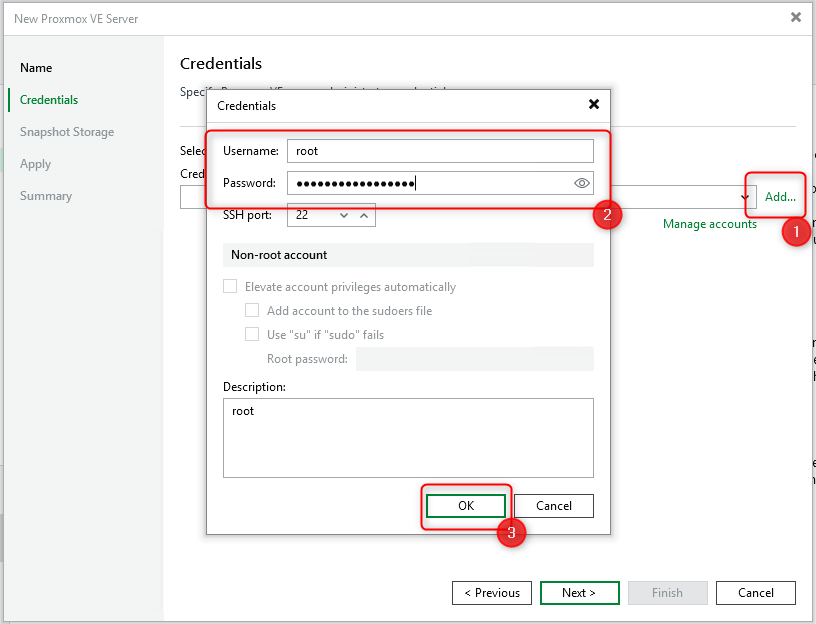Select the Name step in the sidebar

click(35, 67)
